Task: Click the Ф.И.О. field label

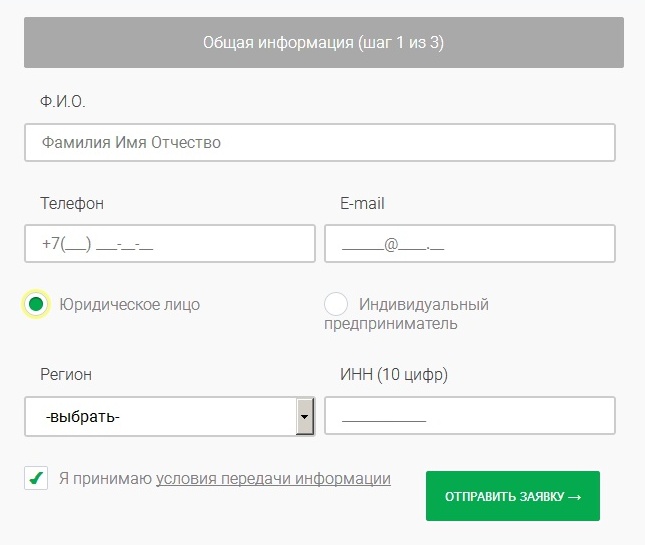Action: point(63,102)
